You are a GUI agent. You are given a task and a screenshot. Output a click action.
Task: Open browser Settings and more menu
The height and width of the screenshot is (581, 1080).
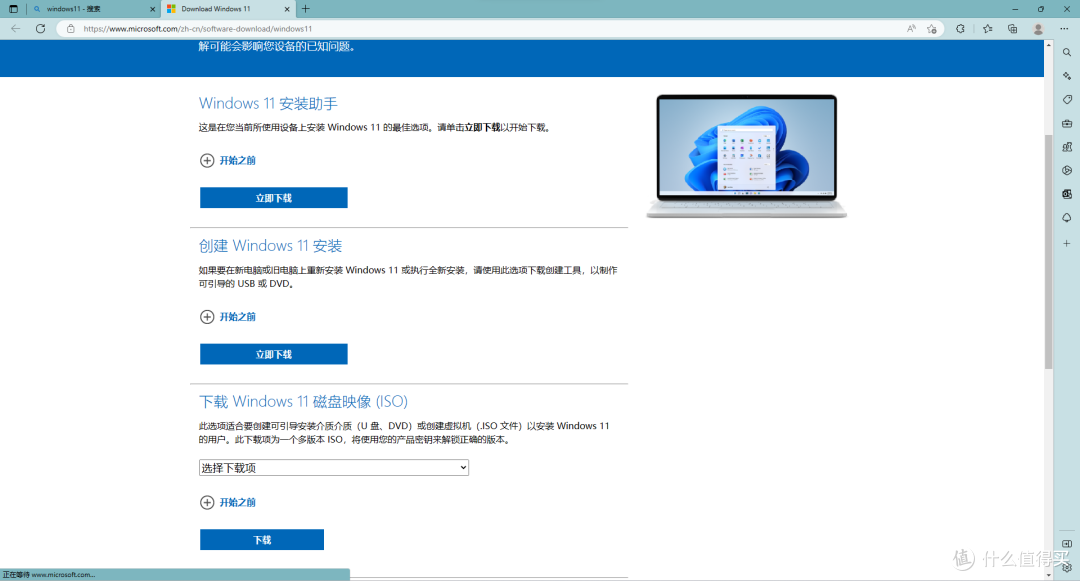point(1064,29)
